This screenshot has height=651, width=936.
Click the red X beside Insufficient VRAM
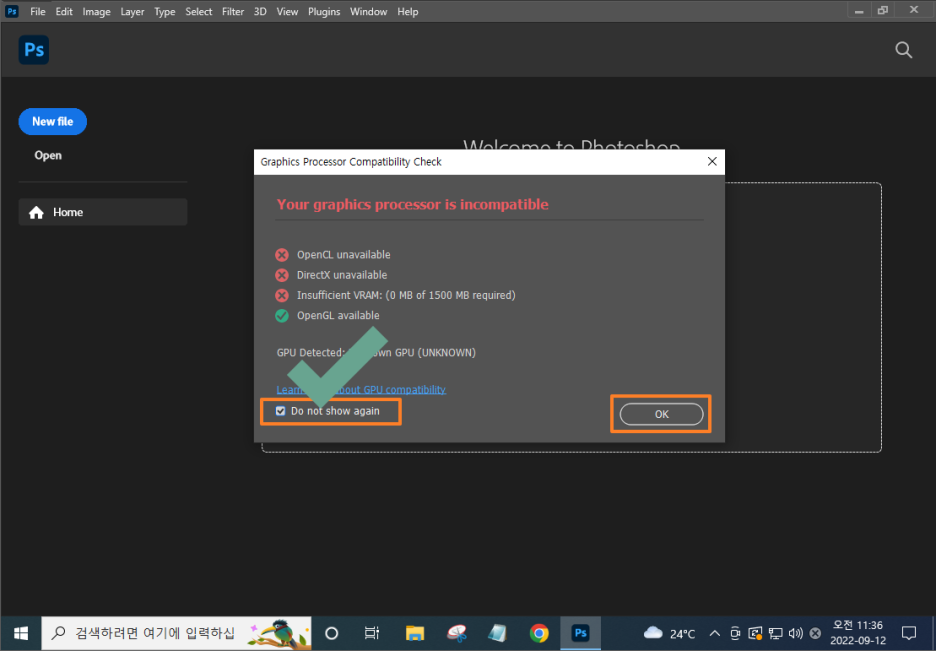click(282, 295)
